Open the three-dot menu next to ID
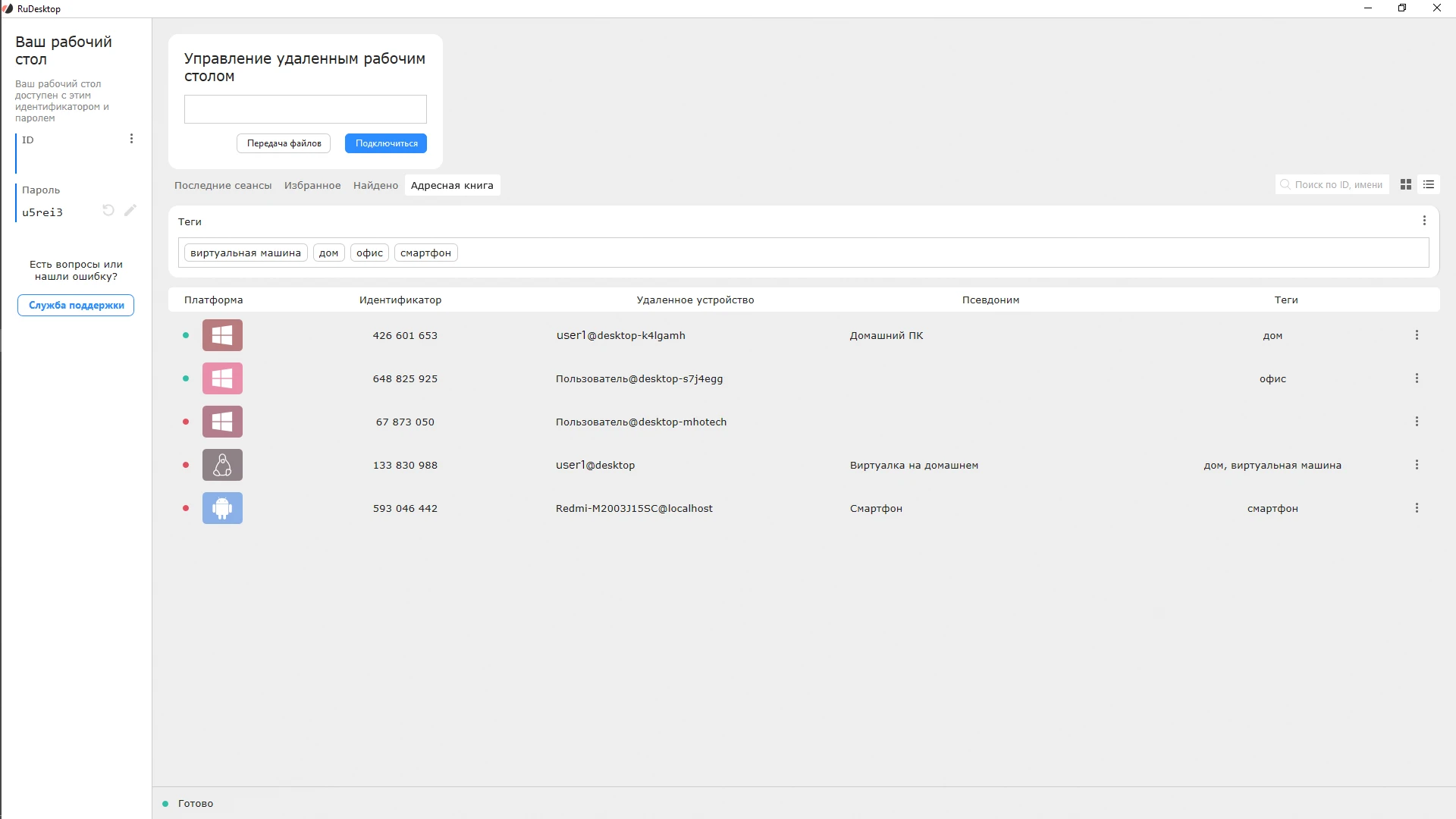 coord(131,139)
